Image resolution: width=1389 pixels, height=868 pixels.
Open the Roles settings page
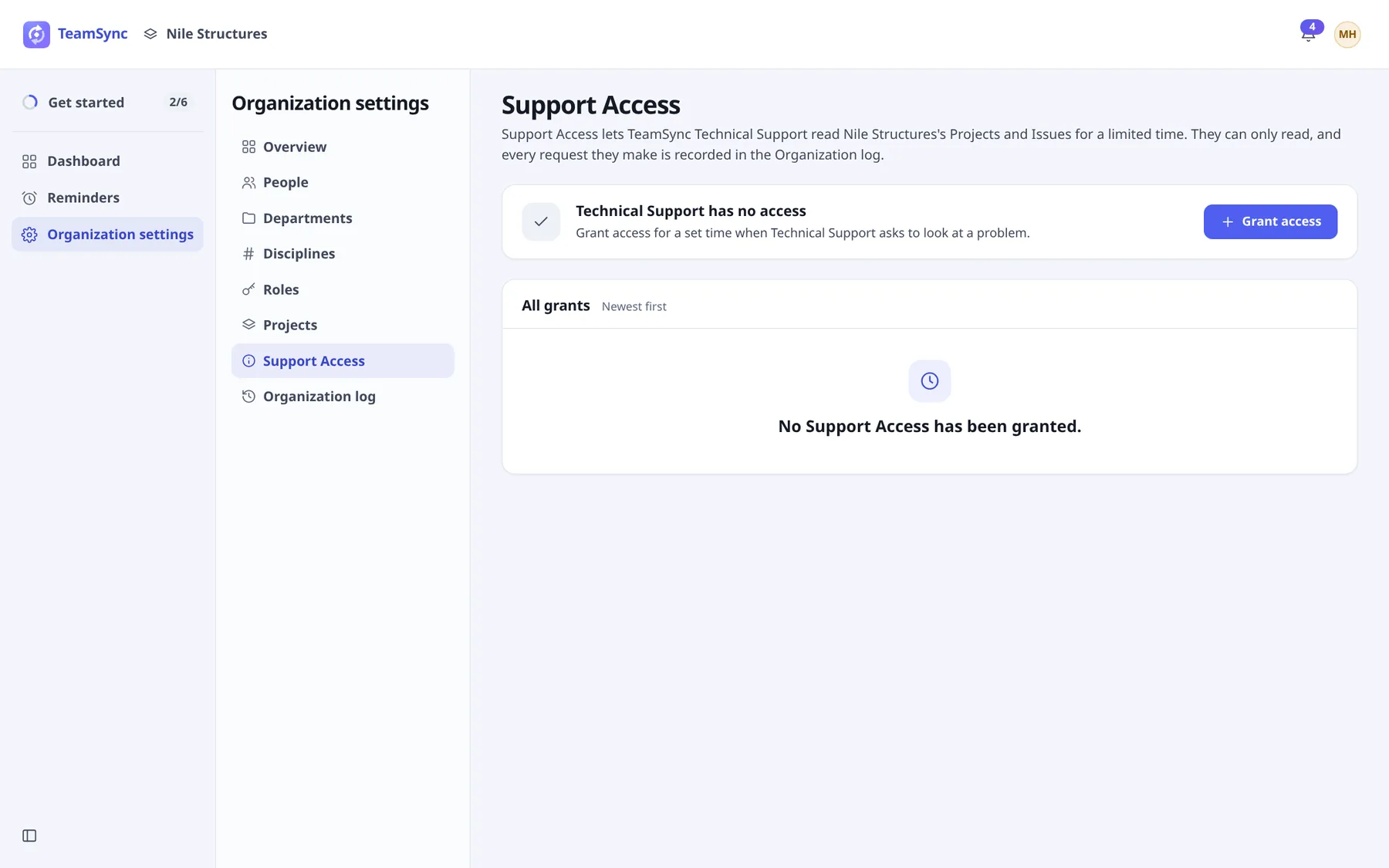[x=343, y=289]
